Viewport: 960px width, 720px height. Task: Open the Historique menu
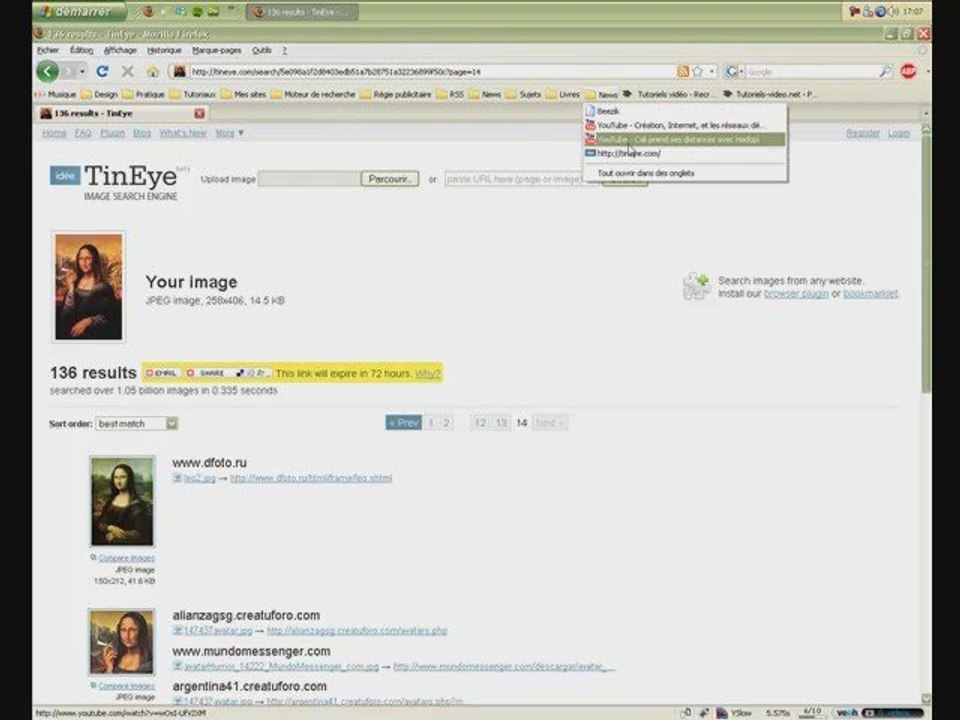[164, 50]
